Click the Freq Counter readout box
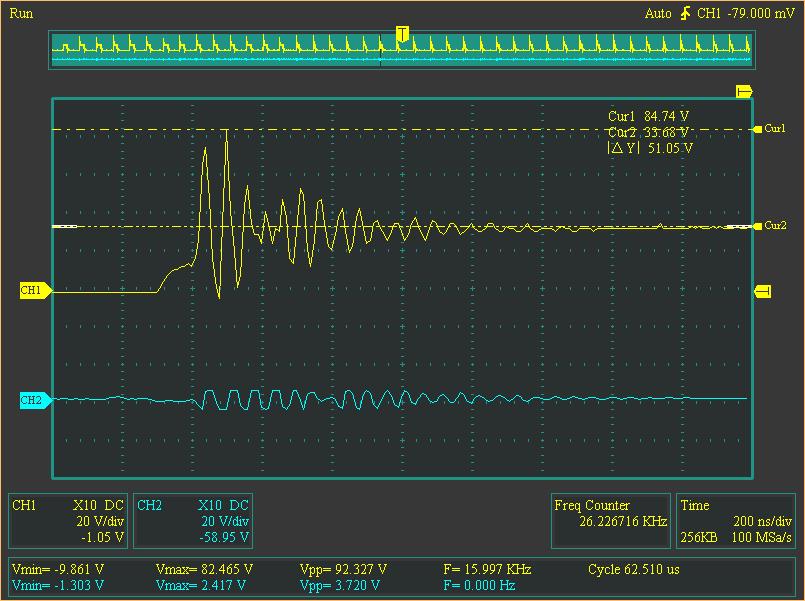805x601 pixels. pyautogui.click(x=611, y=513)
